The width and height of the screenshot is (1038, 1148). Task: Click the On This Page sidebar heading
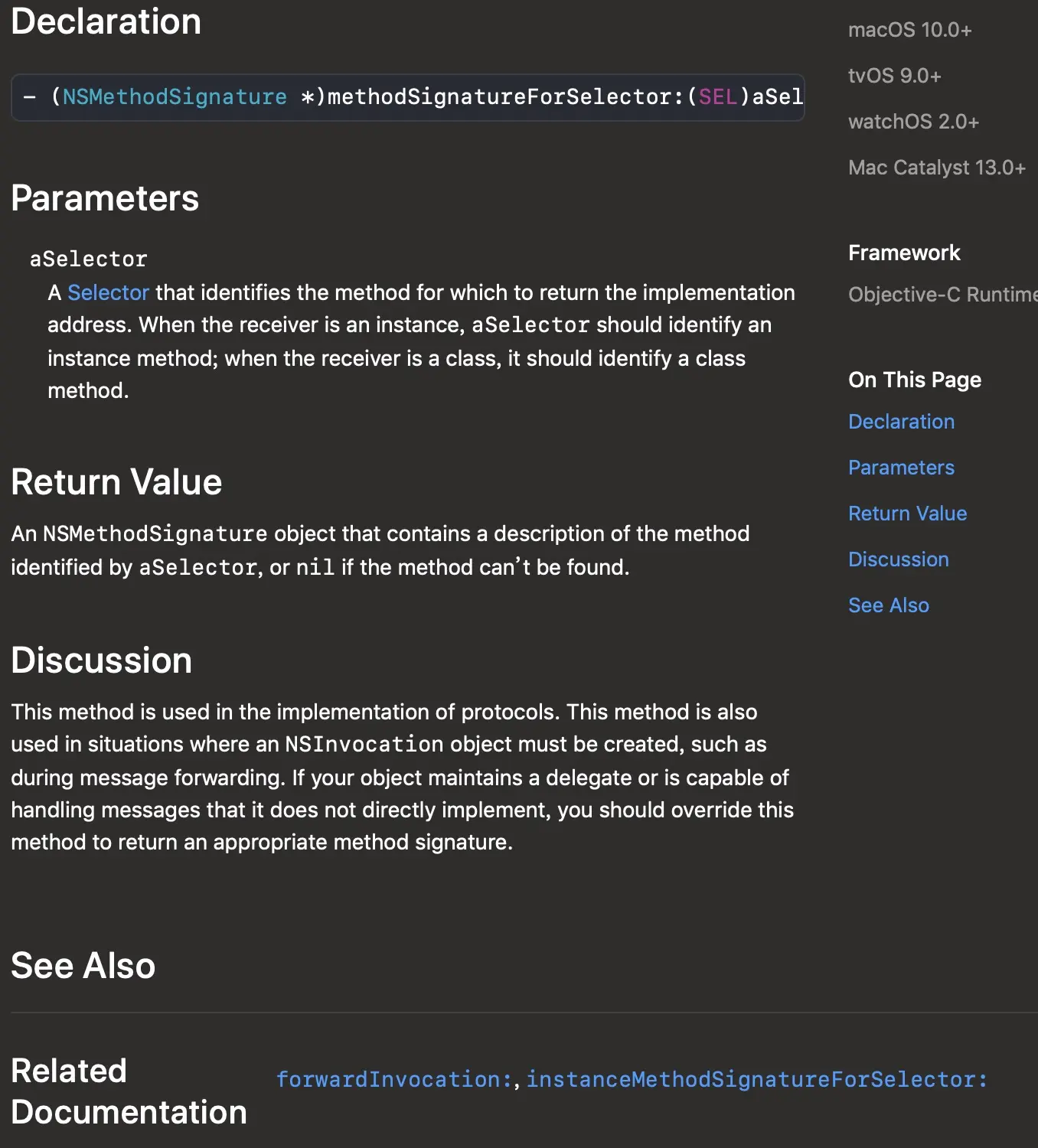pos(914,380)
